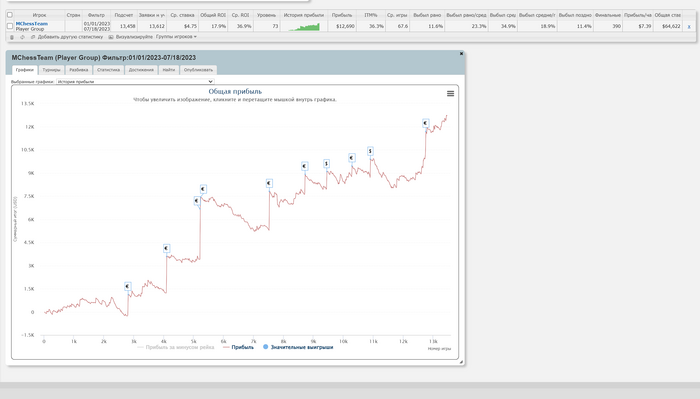Sort by Общий ROI column header
Viewport: 700px width, 399px height.
click(212, 15)
